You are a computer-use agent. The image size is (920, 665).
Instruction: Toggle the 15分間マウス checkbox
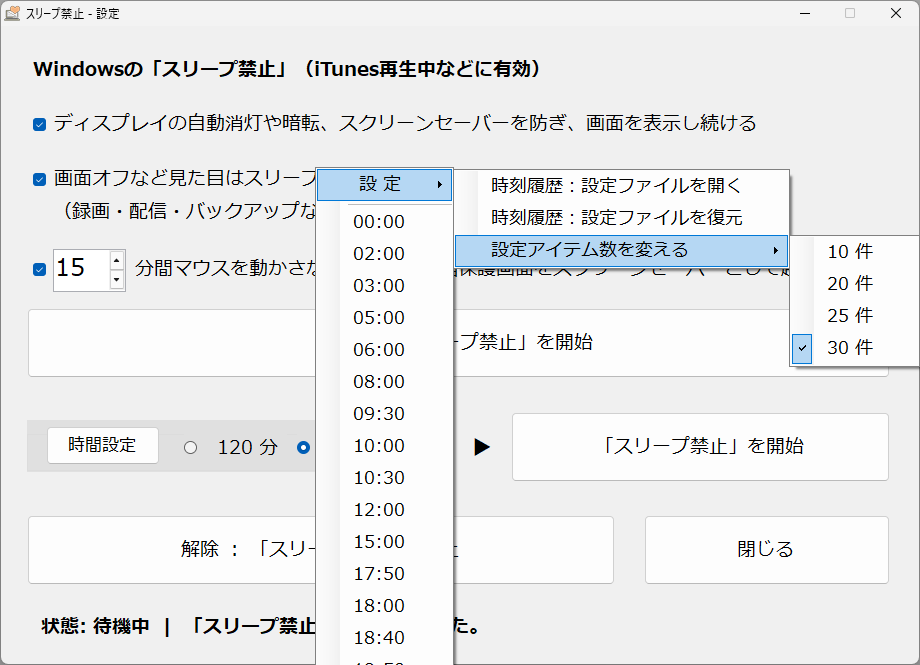pyautogui.click(x=38, y=269)
